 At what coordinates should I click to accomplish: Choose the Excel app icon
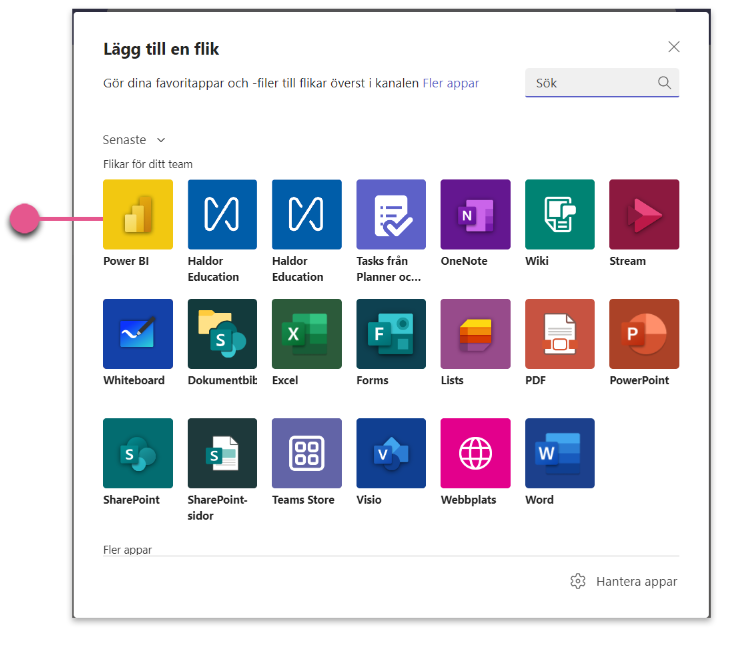coord(306,334)
